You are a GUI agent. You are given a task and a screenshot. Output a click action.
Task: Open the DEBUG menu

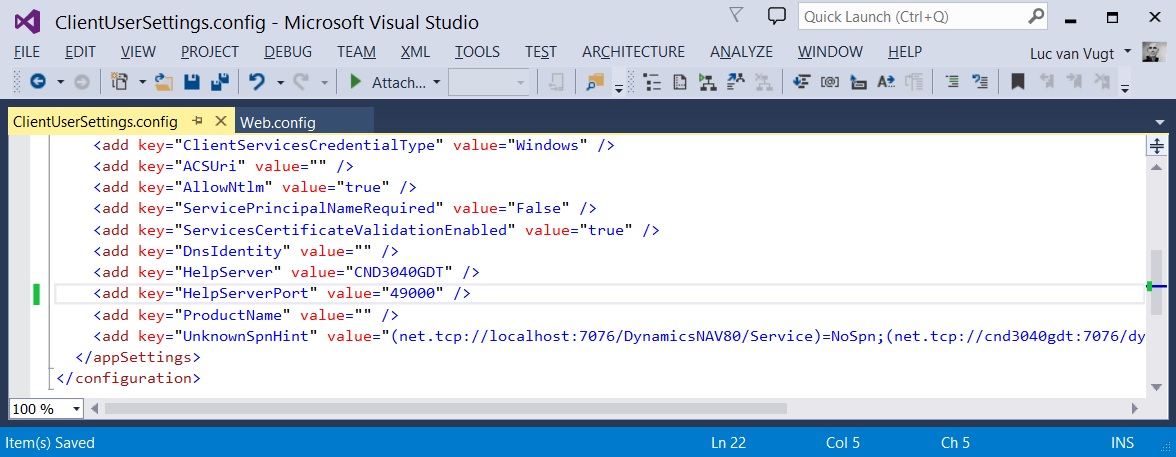coord(288,52)
